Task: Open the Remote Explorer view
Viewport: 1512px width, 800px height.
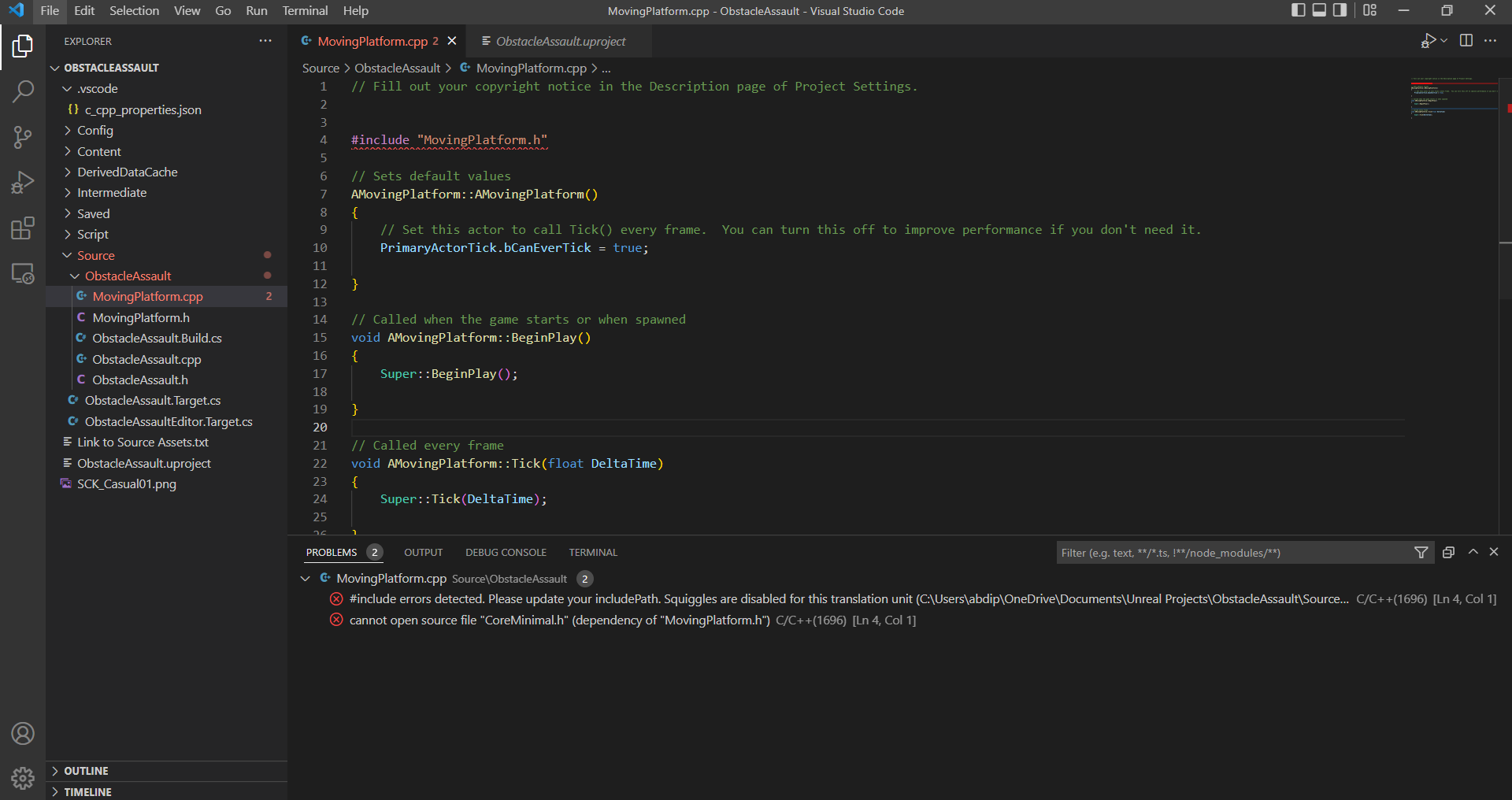Action: tap(23, 274)
